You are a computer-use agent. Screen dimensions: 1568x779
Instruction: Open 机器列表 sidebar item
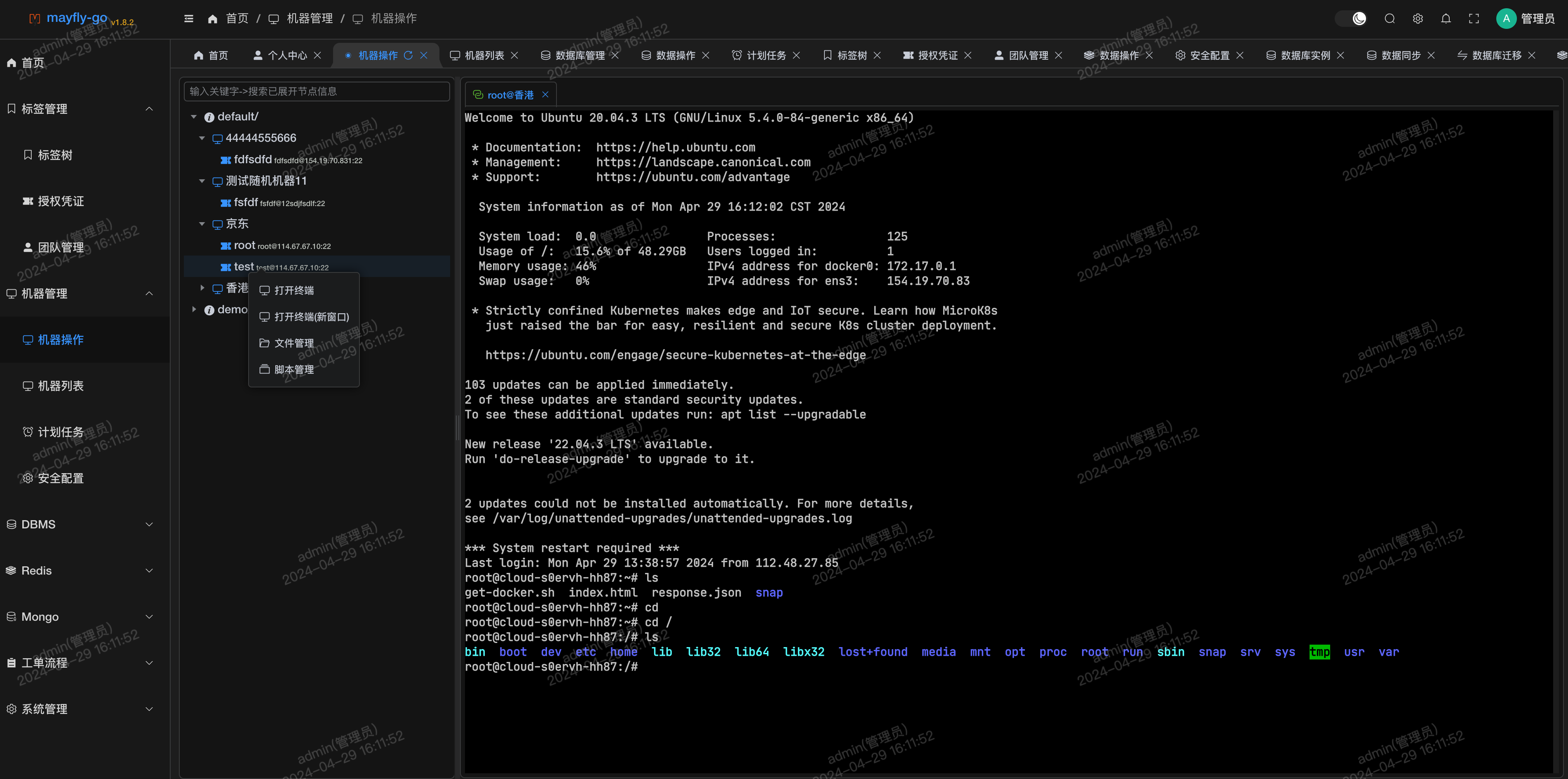tap(85, 386)
